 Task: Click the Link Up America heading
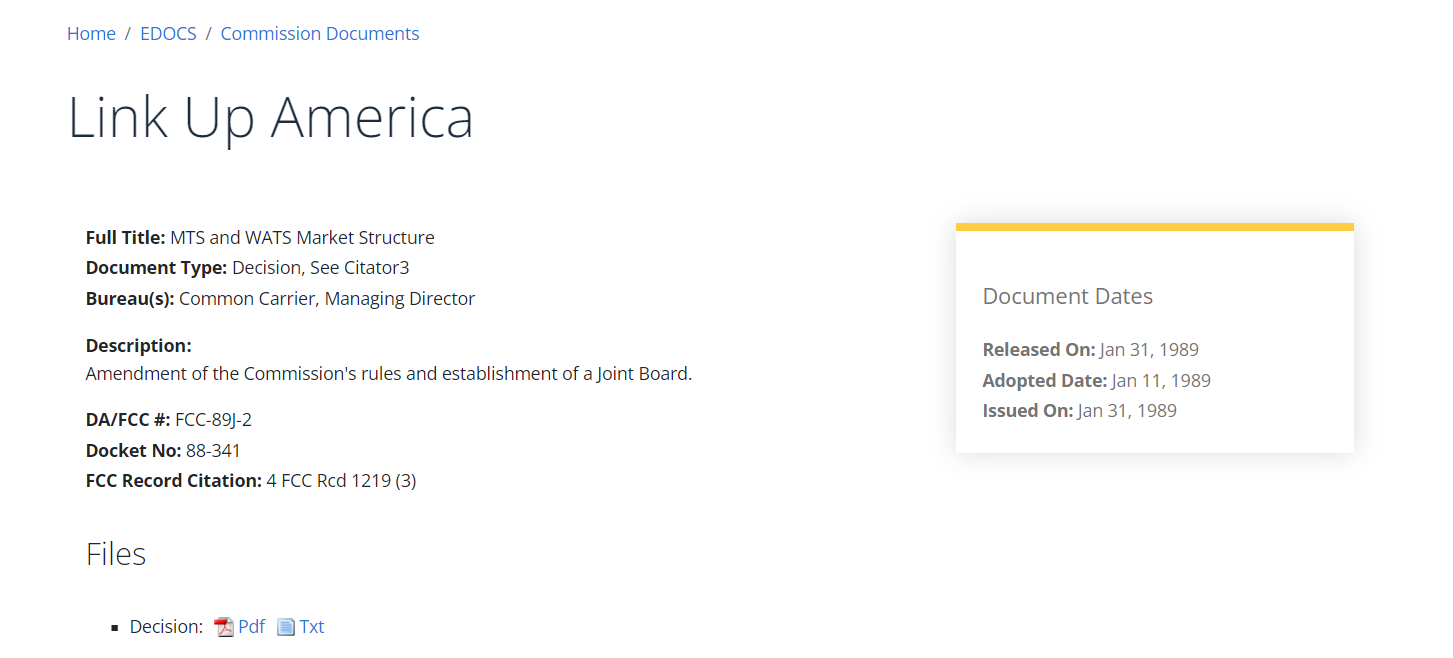point(270,117)
